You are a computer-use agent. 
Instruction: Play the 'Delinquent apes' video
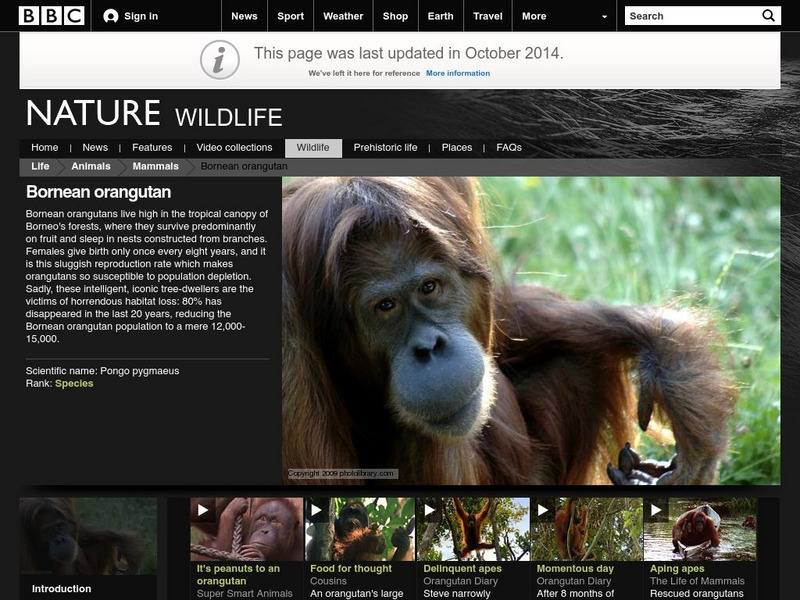click(430, 510)
